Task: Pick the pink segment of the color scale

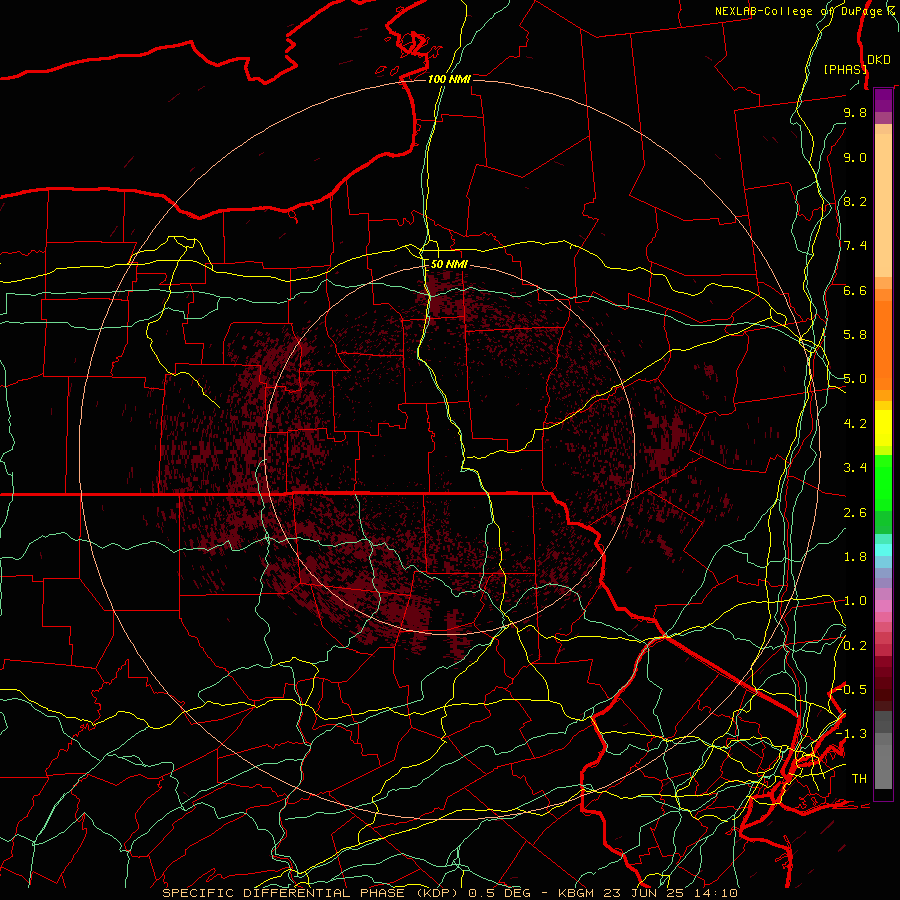Action: pos(883,606)
